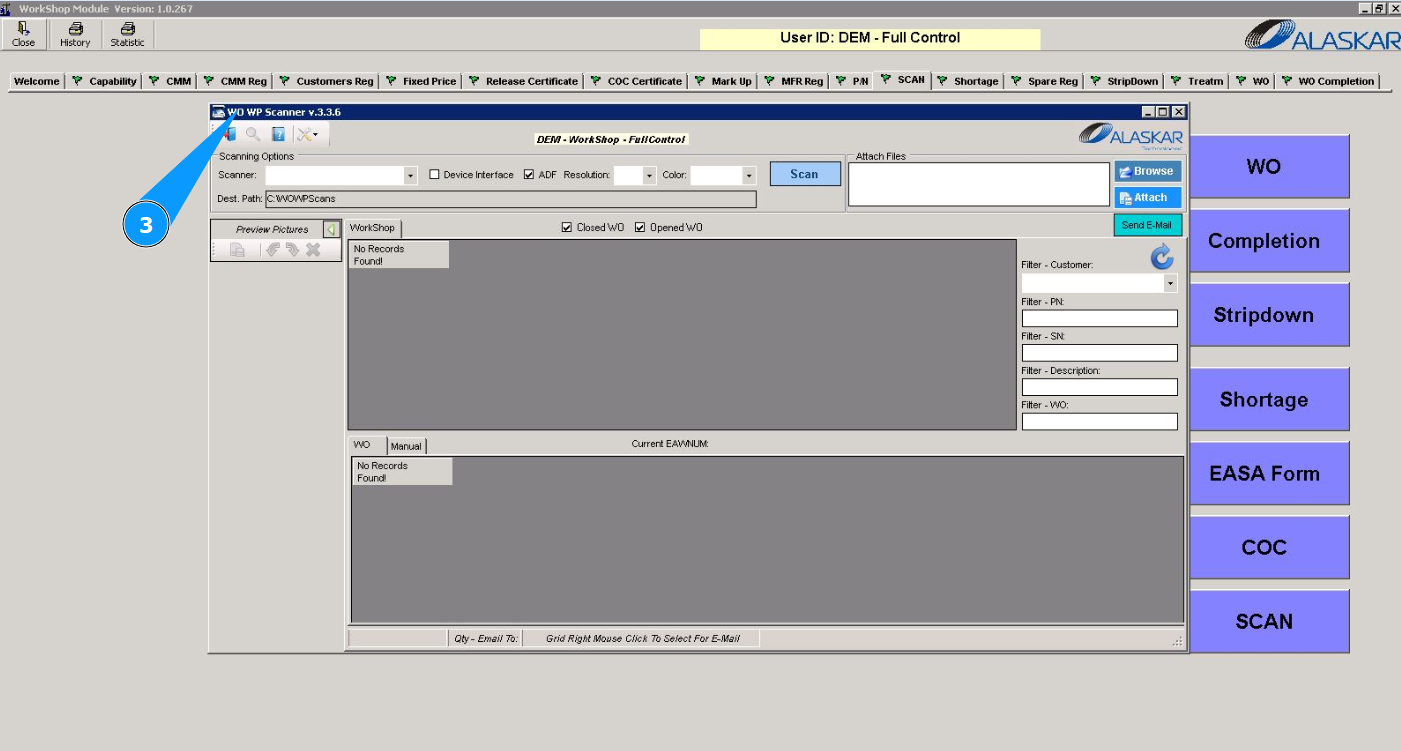Switch to the Mark Up tab
Screen dimensions: 1401x751
[723, 82]
